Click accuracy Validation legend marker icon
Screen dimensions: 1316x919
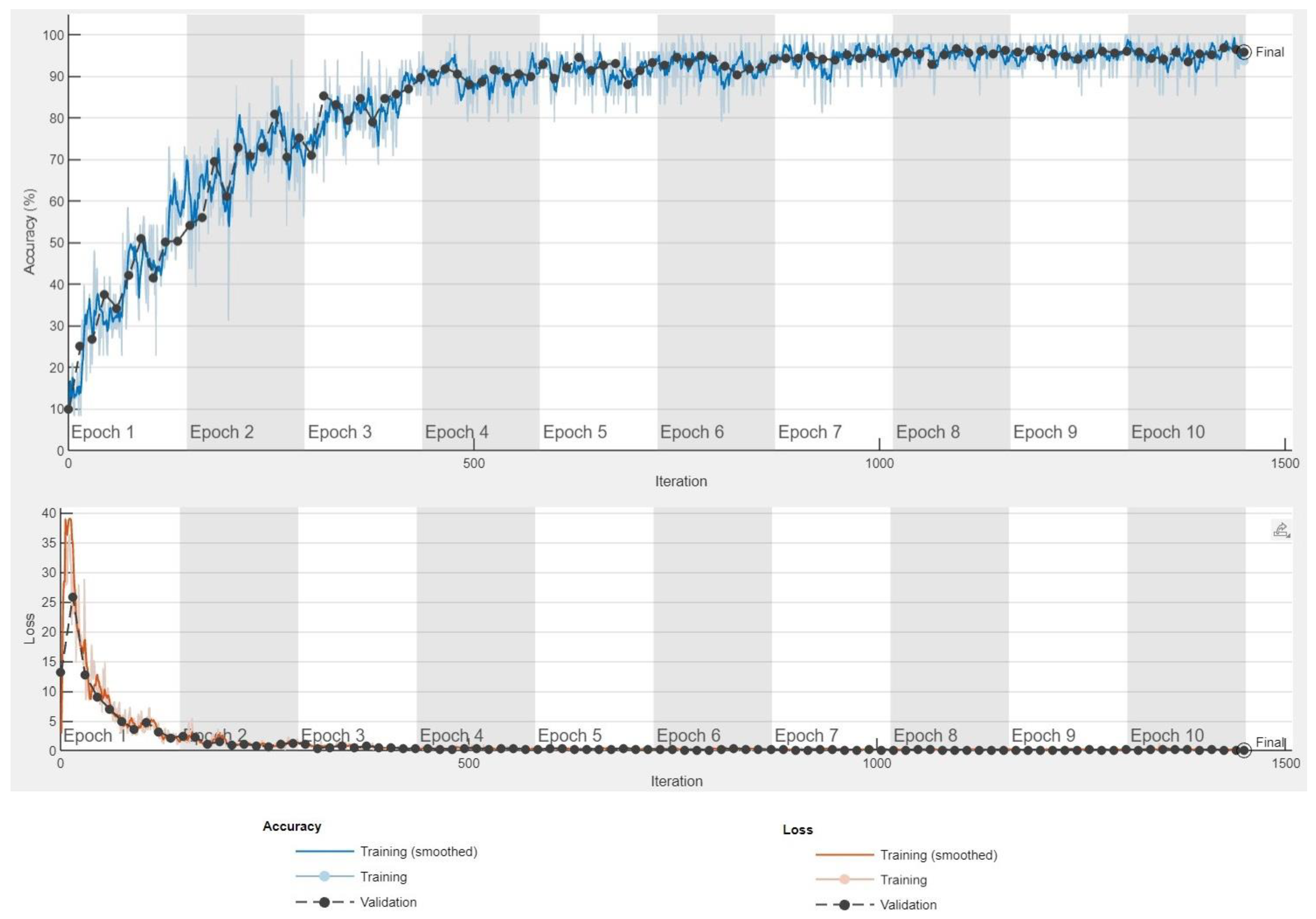324,902
